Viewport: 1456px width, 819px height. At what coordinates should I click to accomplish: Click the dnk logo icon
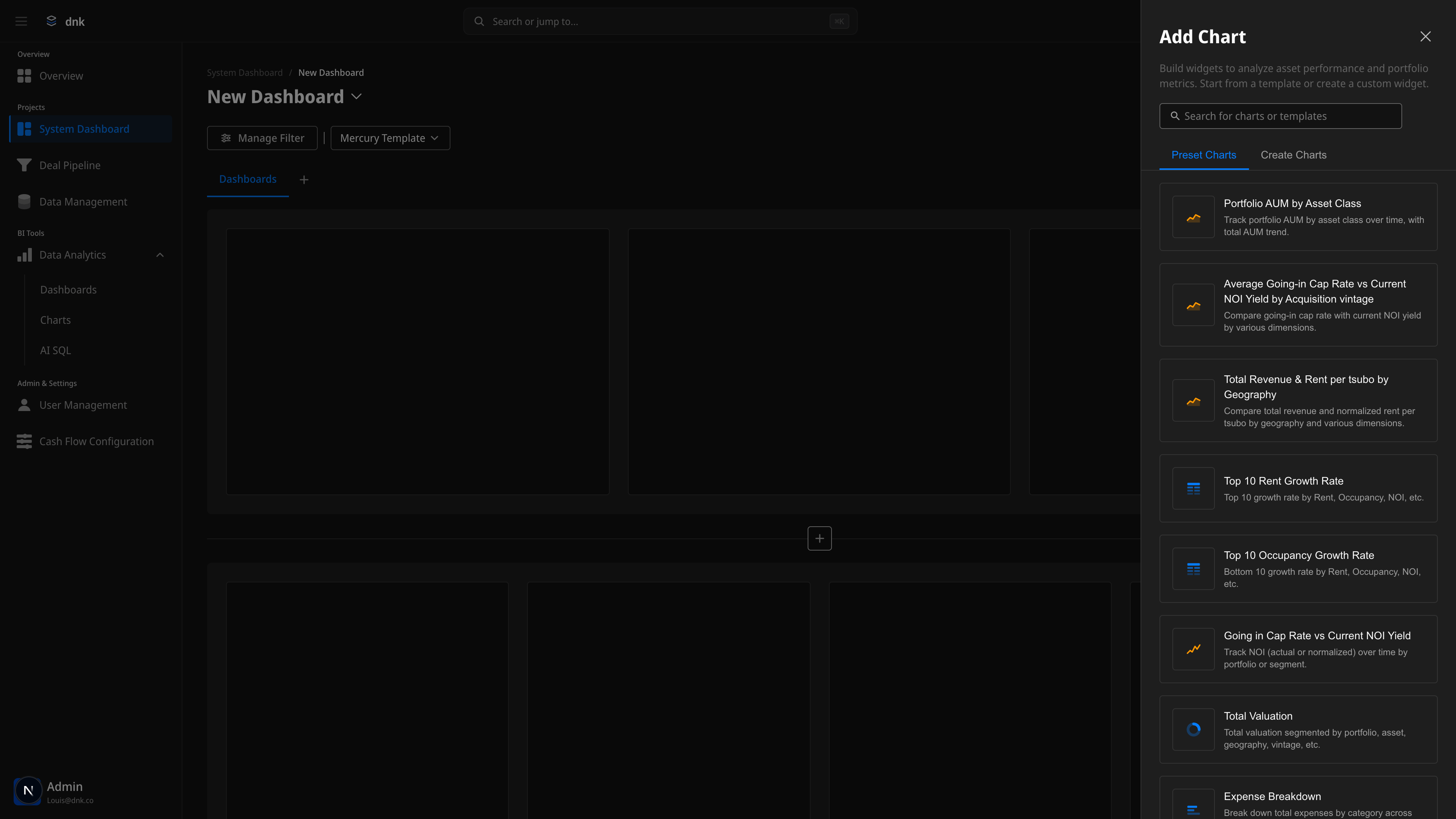pos(51,21)
